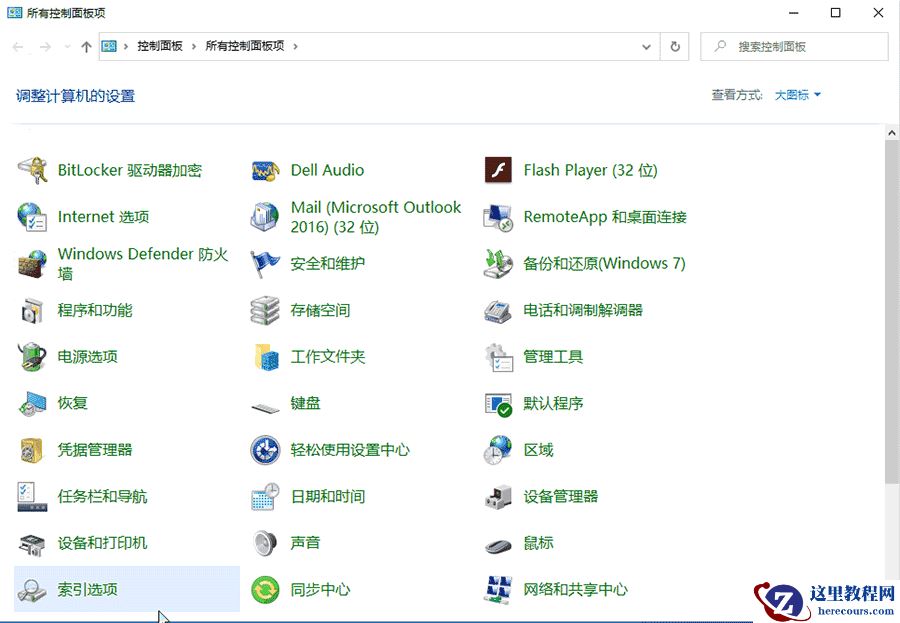Open 网络和共享中心
Image resolution: width=900 pixels, height=623 pixels.
(575, 589)
